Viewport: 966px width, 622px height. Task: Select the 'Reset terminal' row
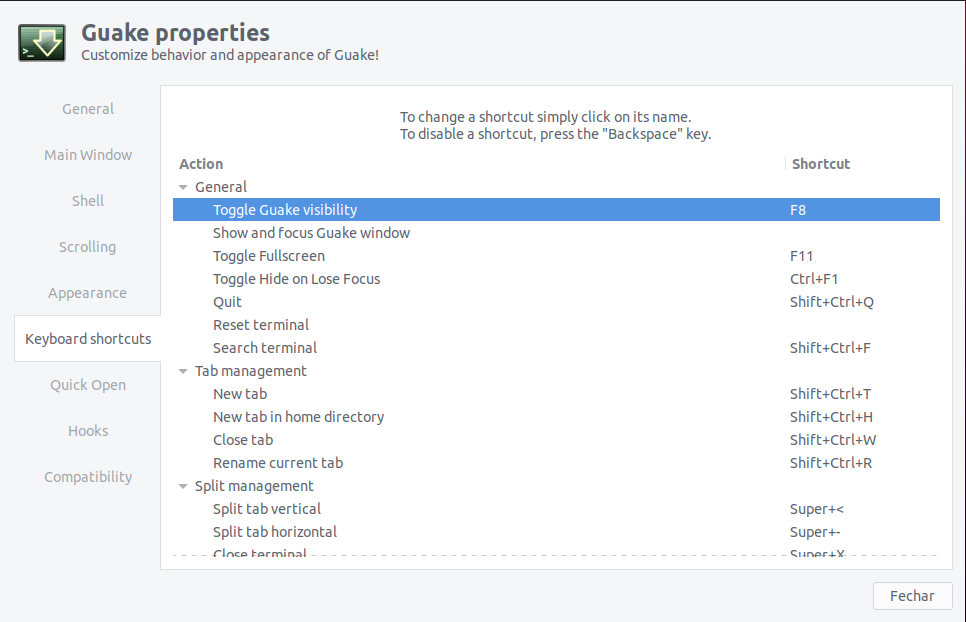click(556, 325)
